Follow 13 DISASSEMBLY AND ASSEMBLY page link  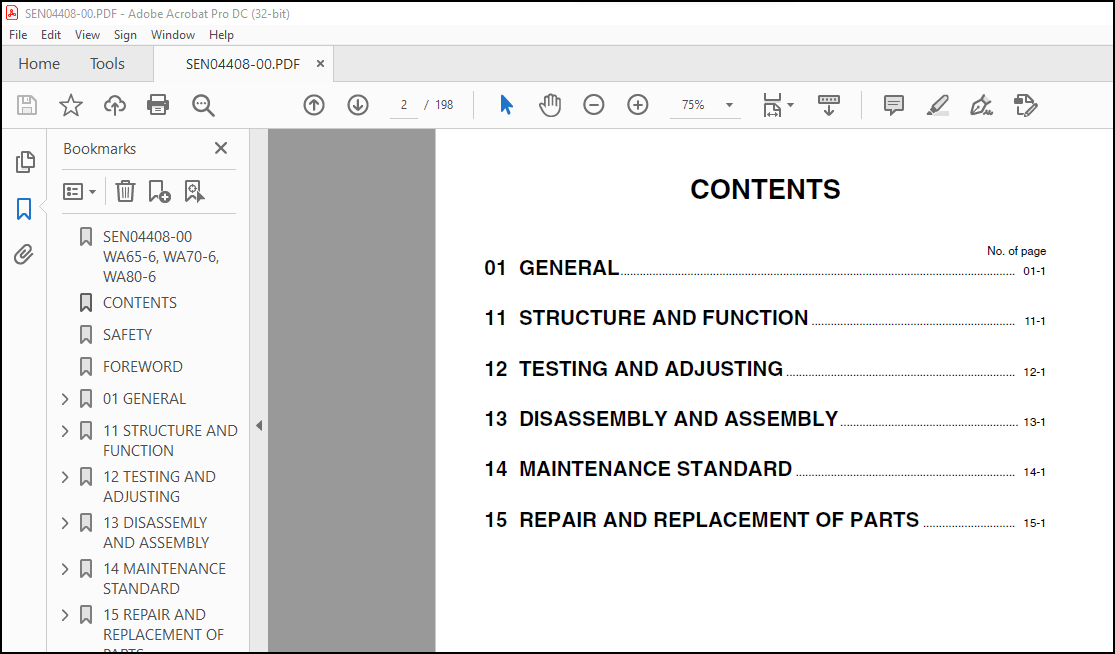pyautogui.click(x=765, y=419)
